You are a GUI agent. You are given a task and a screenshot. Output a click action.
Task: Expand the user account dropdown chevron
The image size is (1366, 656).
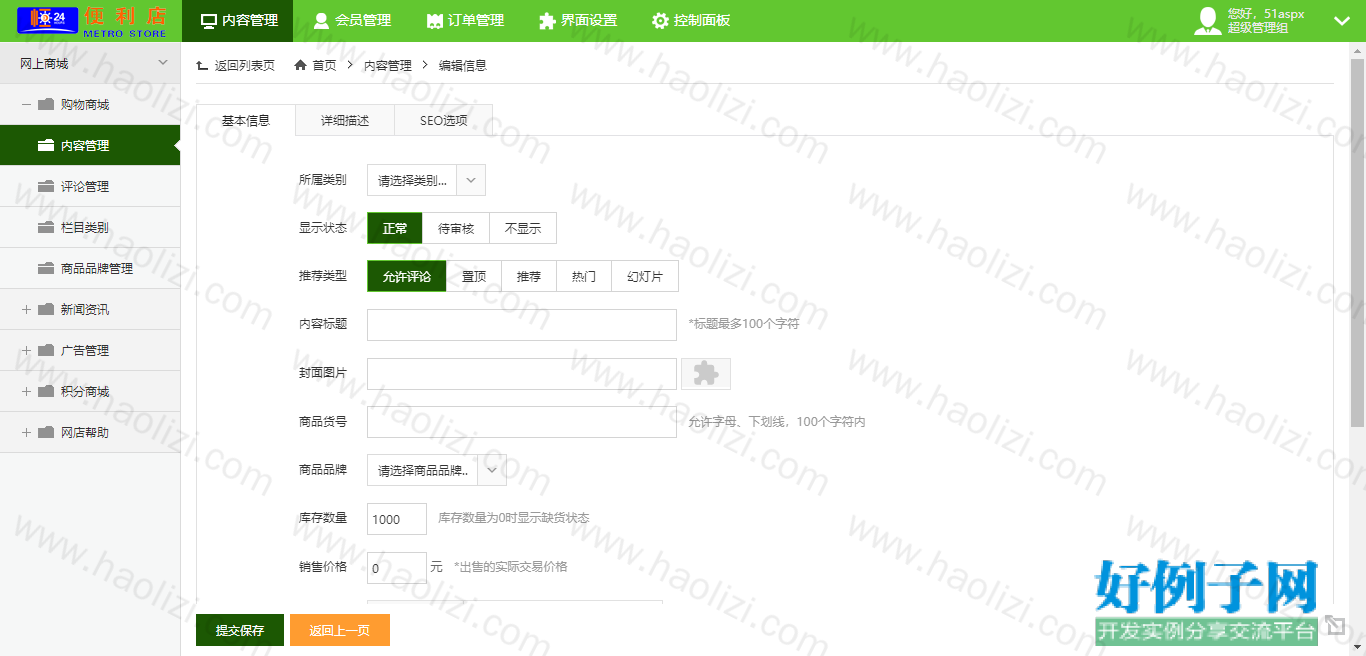click(x=1342, y=21)
